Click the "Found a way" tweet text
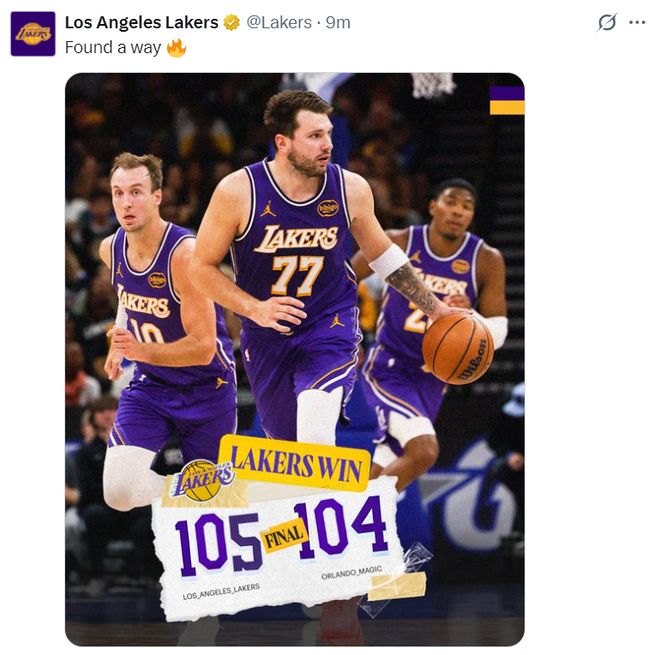The image size is (660, 655). pyautogui.click(x=113, y=47)
